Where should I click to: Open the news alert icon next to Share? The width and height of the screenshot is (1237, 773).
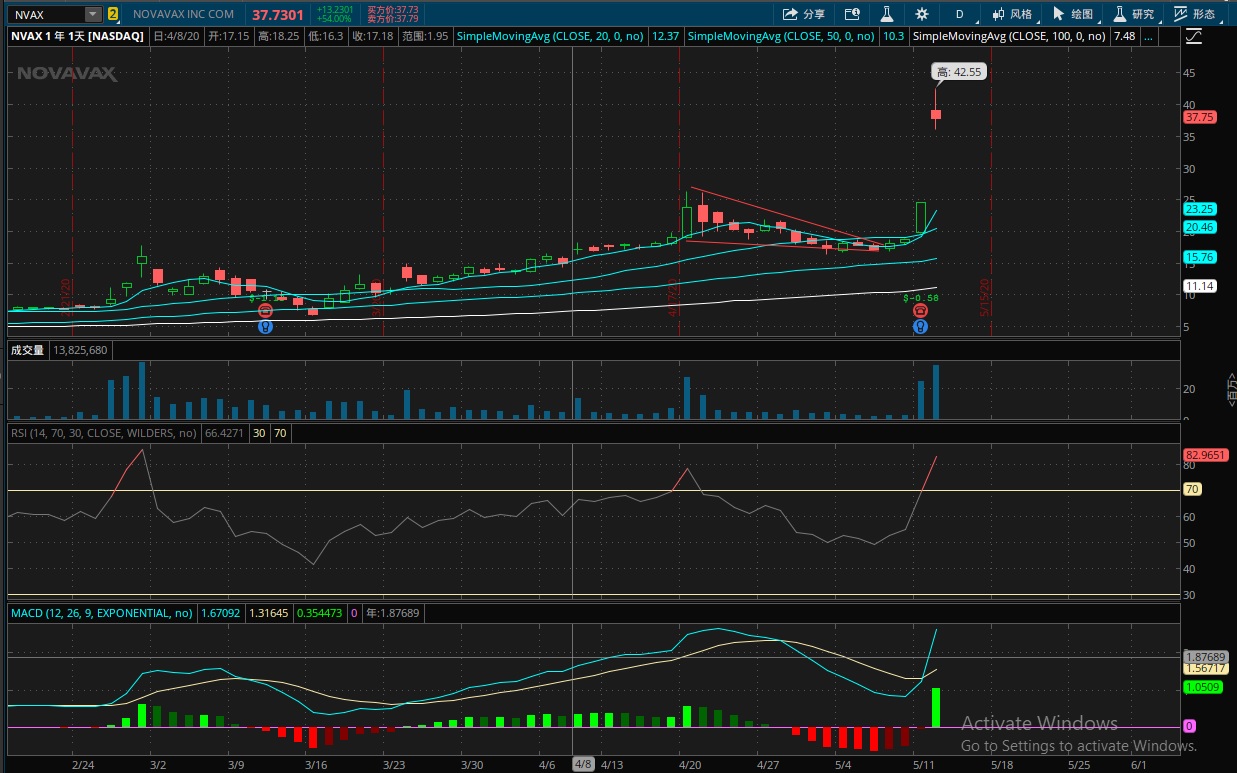click(852, 14)
